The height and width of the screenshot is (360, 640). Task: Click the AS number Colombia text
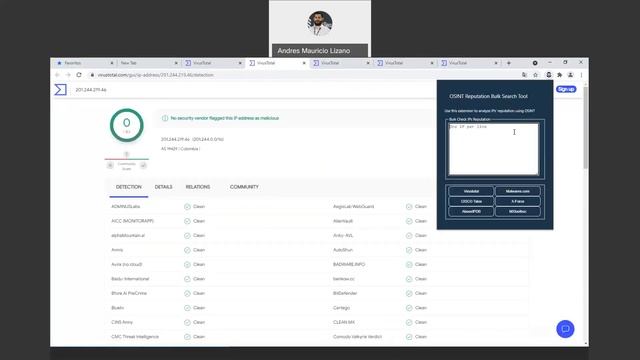[x=180, y=149]
